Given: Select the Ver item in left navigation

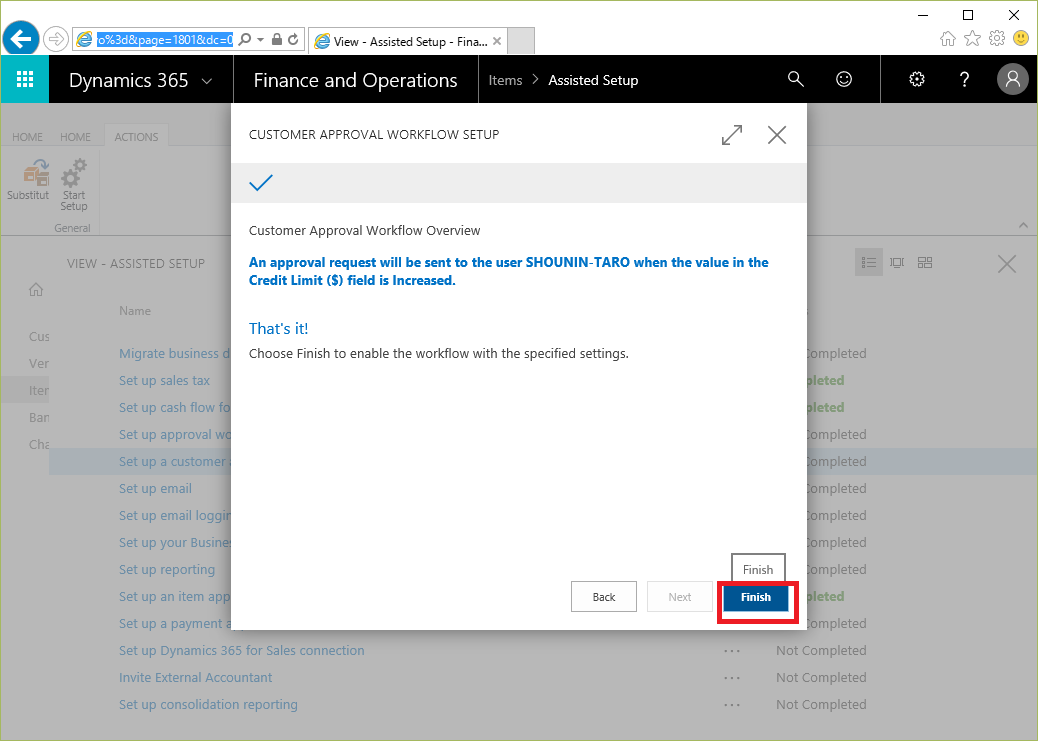Looking at the screenshot, I should click(x=39, y=364).
